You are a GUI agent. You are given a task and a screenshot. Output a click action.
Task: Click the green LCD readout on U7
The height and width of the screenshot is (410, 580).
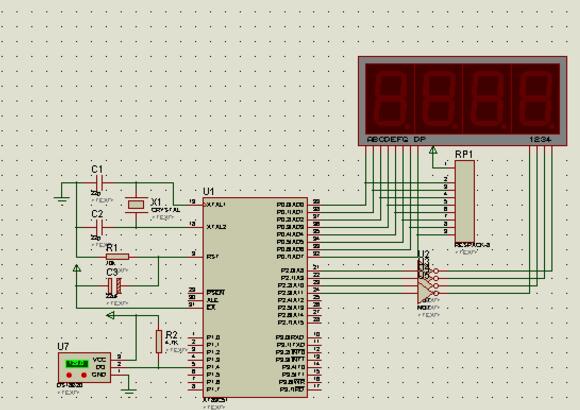(x=77, y=364)
